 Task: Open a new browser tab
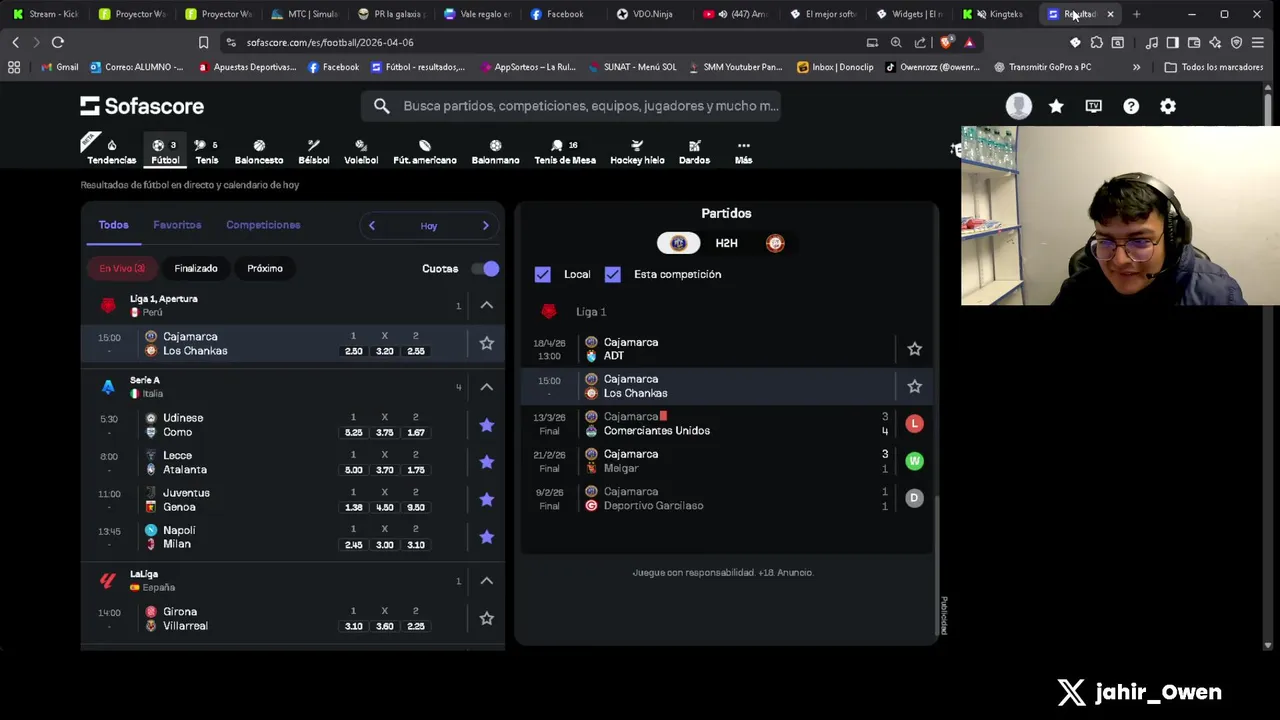(x=1136, y=14)
